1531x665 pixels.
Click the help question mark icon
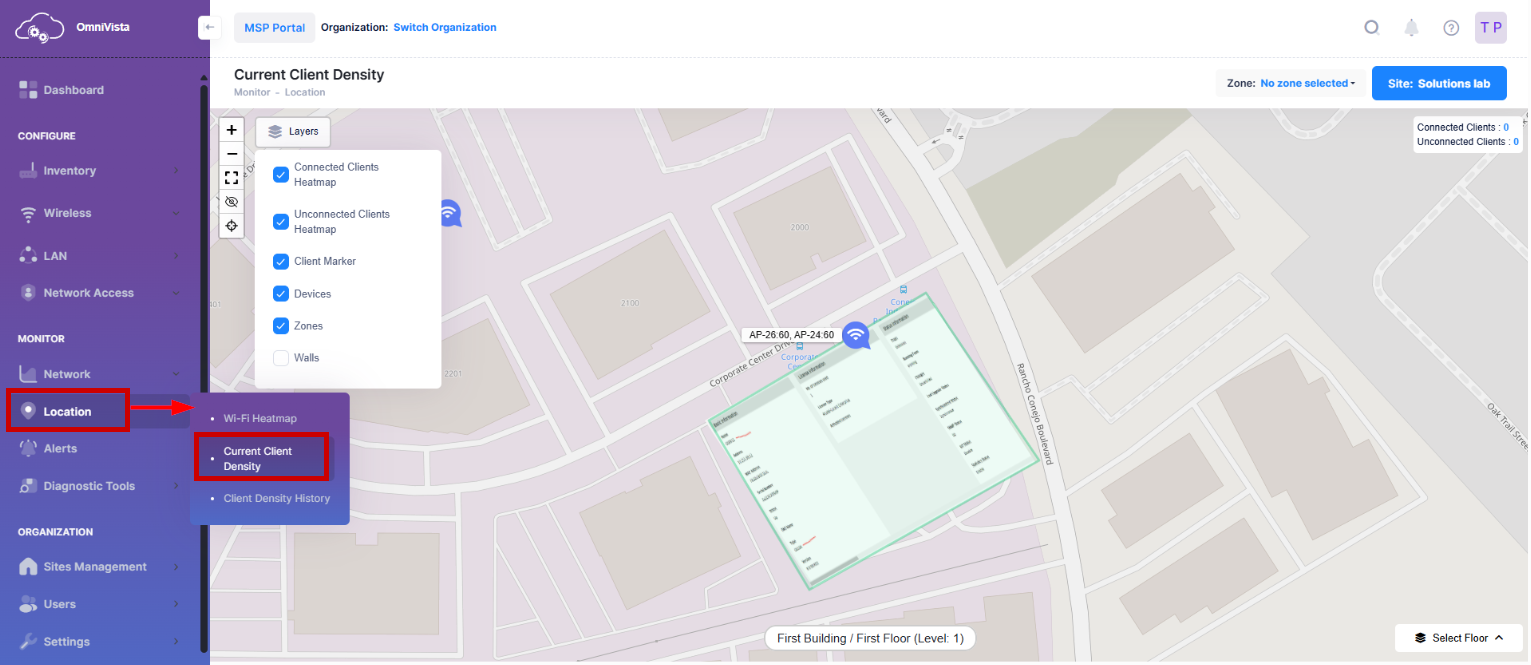coord(1451,27)
